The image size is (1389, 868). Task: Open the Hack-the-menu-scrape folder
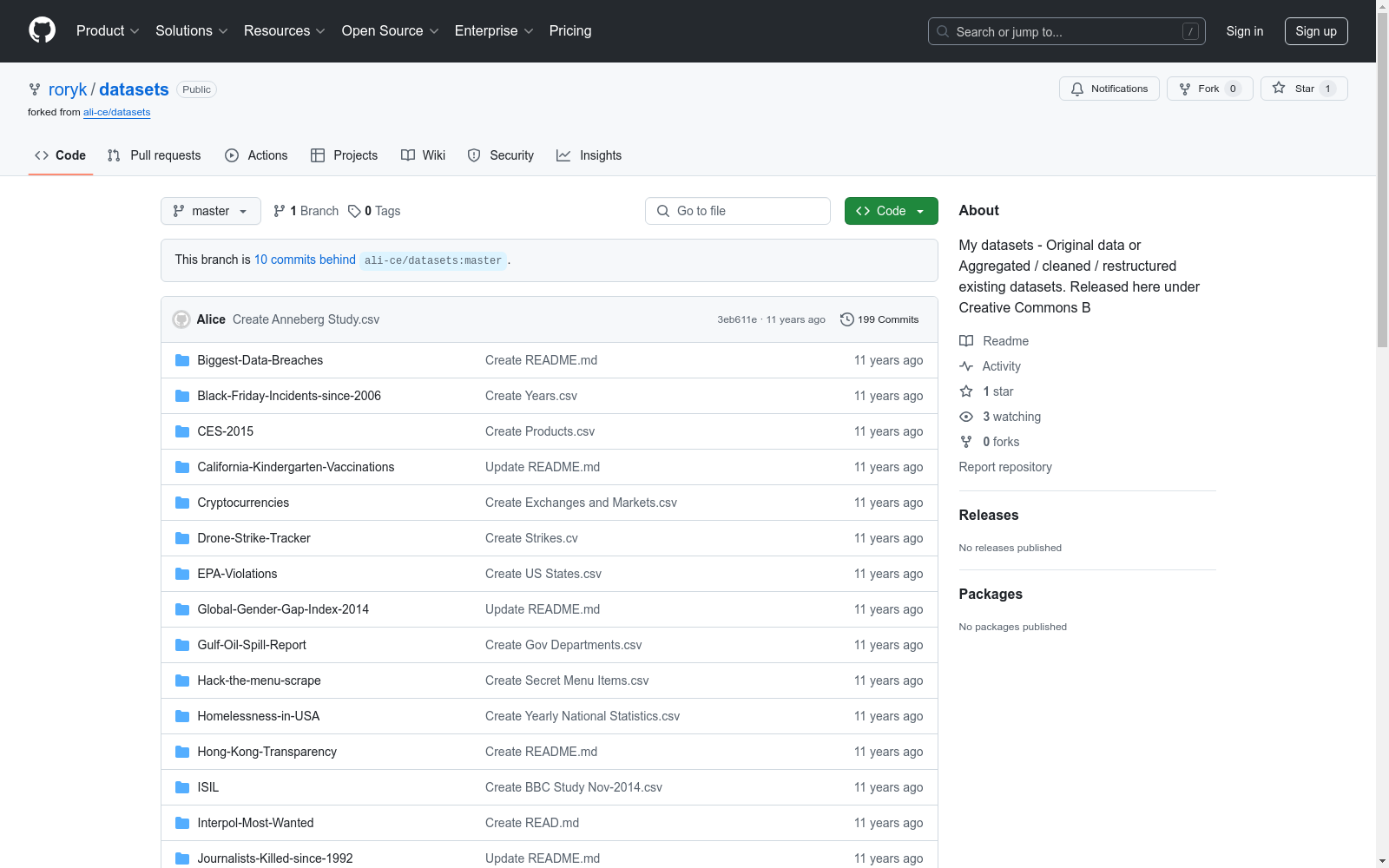(259, 681)
